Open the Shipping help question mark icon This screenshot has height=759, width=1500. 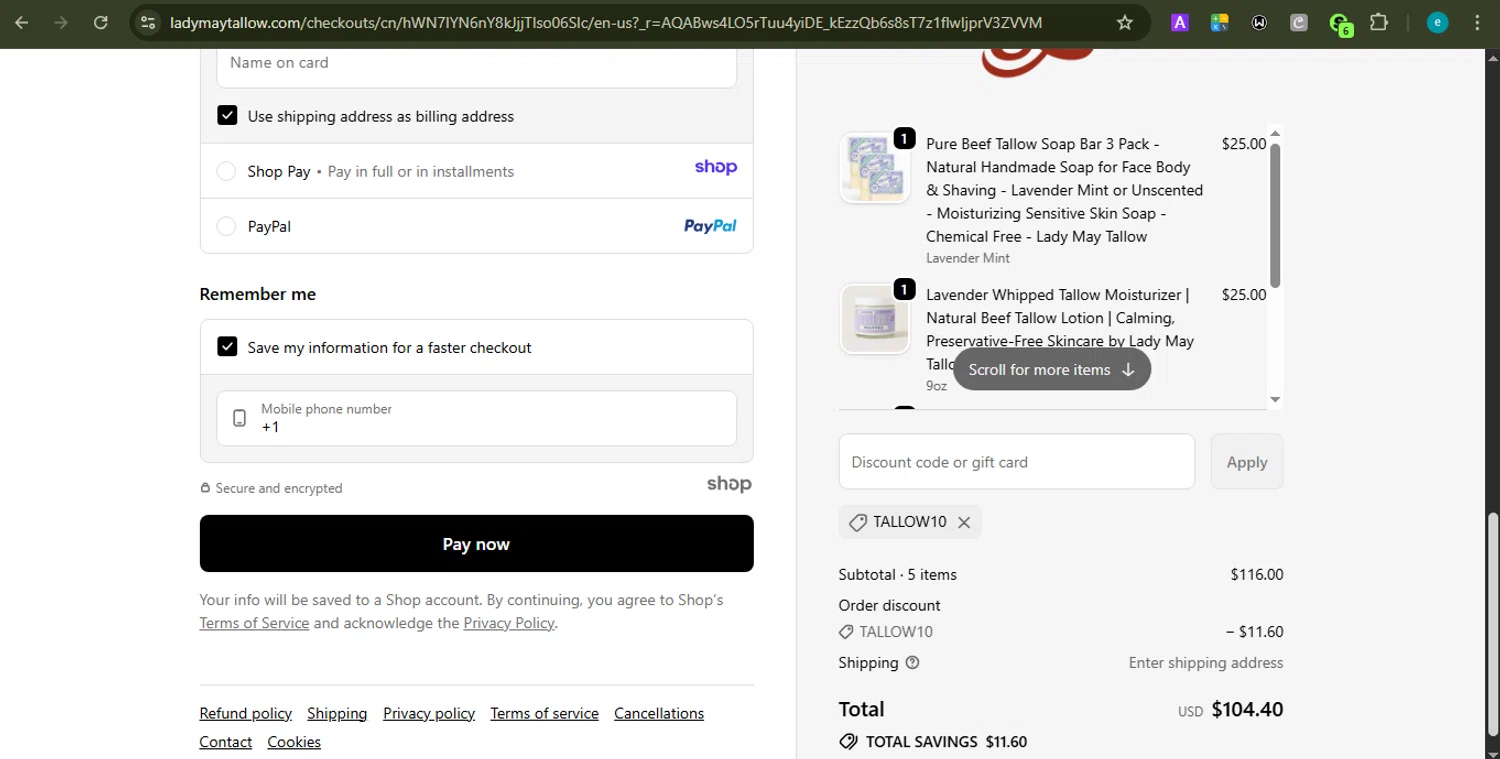click(x=912, y=662)
